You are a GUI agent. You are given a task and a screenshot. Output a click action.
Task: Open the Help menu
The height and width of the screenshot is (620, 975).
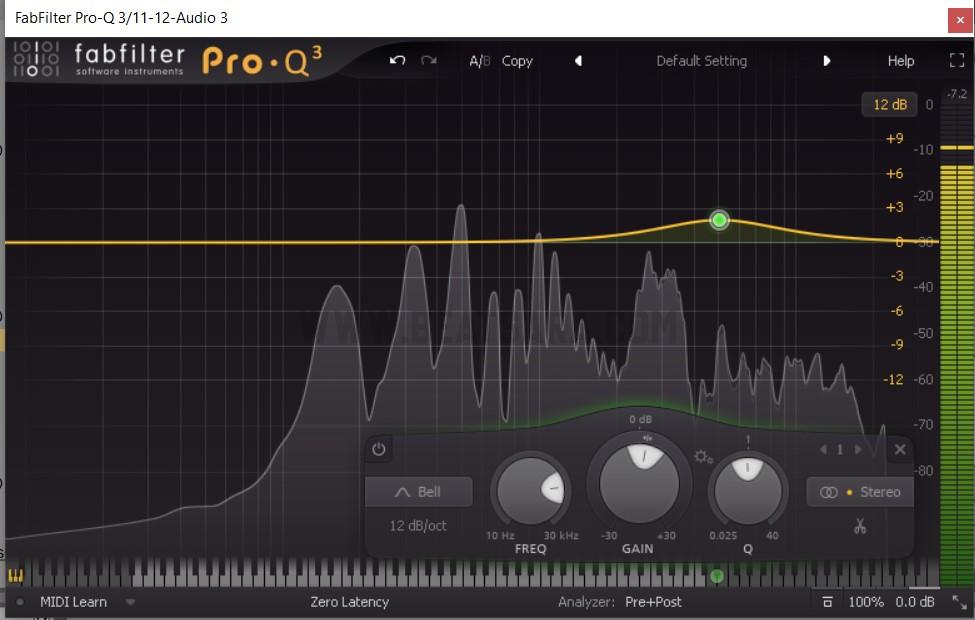pyautogui.click(x=900, y=61)
